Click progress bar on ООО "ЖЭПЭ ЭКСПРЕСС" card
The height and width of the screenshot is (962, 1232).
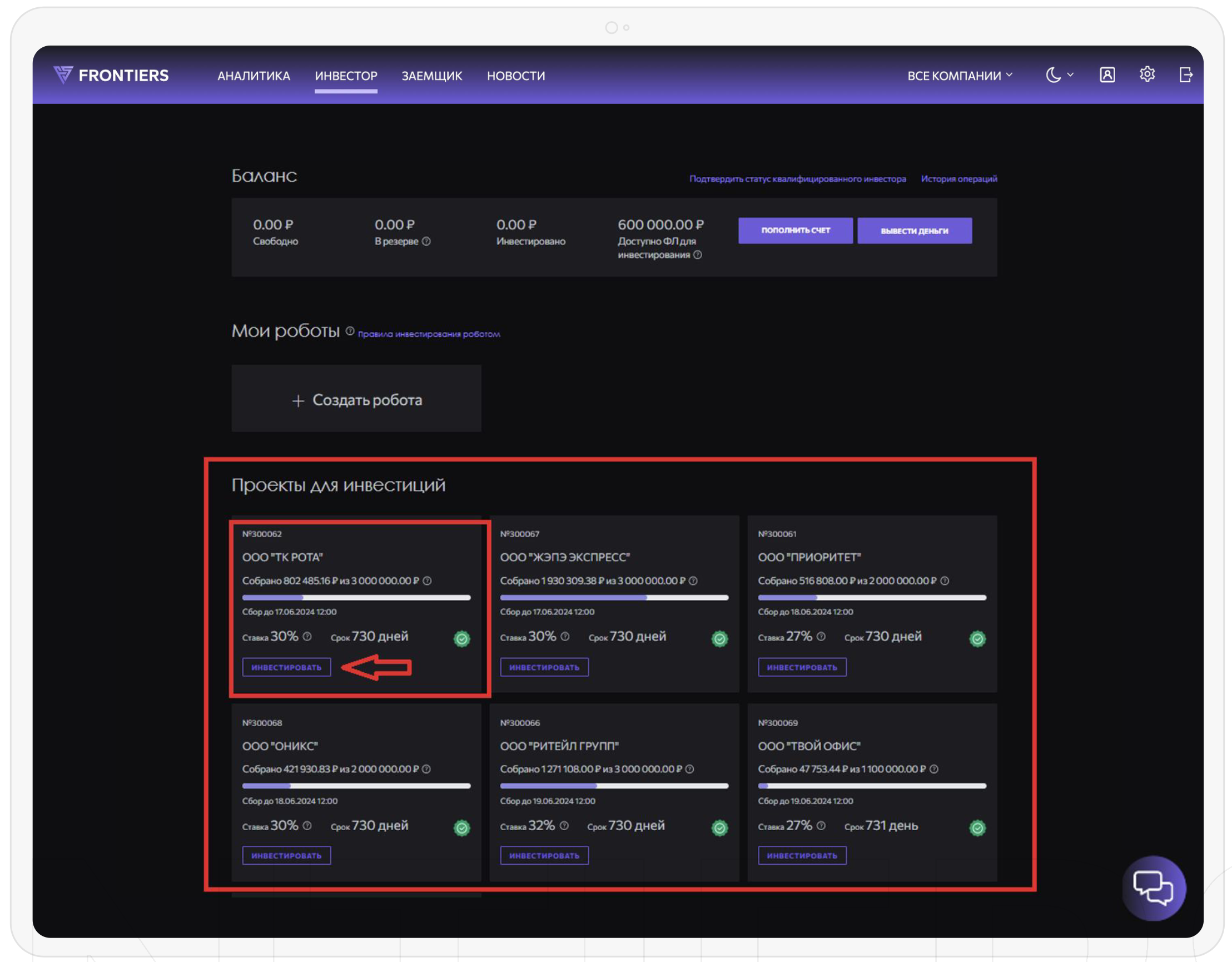614,598
